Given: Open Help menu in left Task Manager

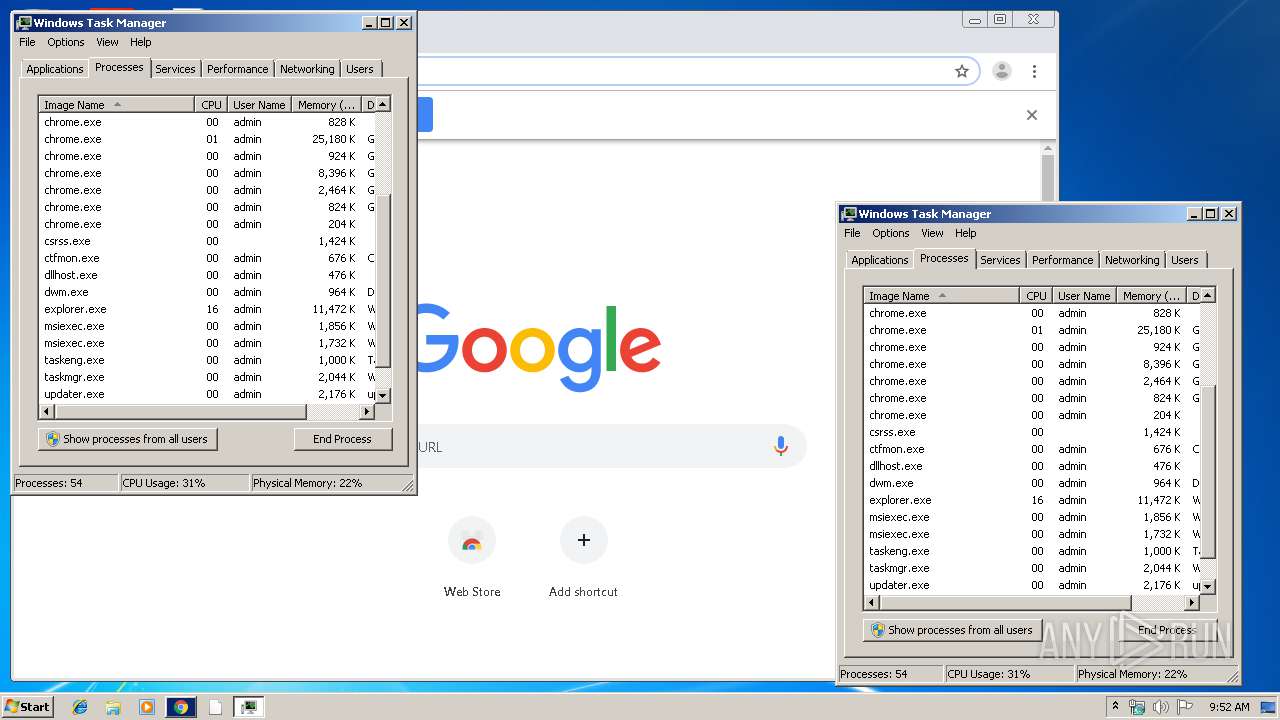Looking at the screenshot, I should point(141,42).
